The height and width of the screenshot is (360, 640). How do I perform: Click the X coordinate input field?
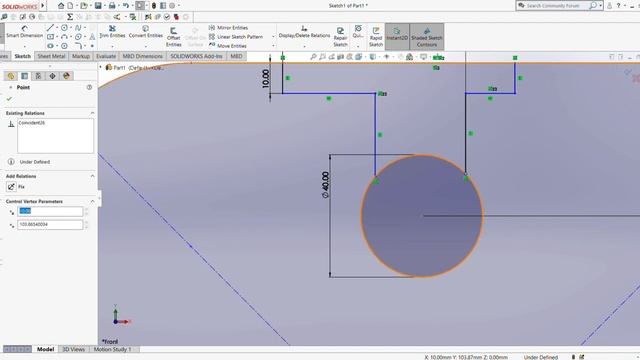click(50, 211)
